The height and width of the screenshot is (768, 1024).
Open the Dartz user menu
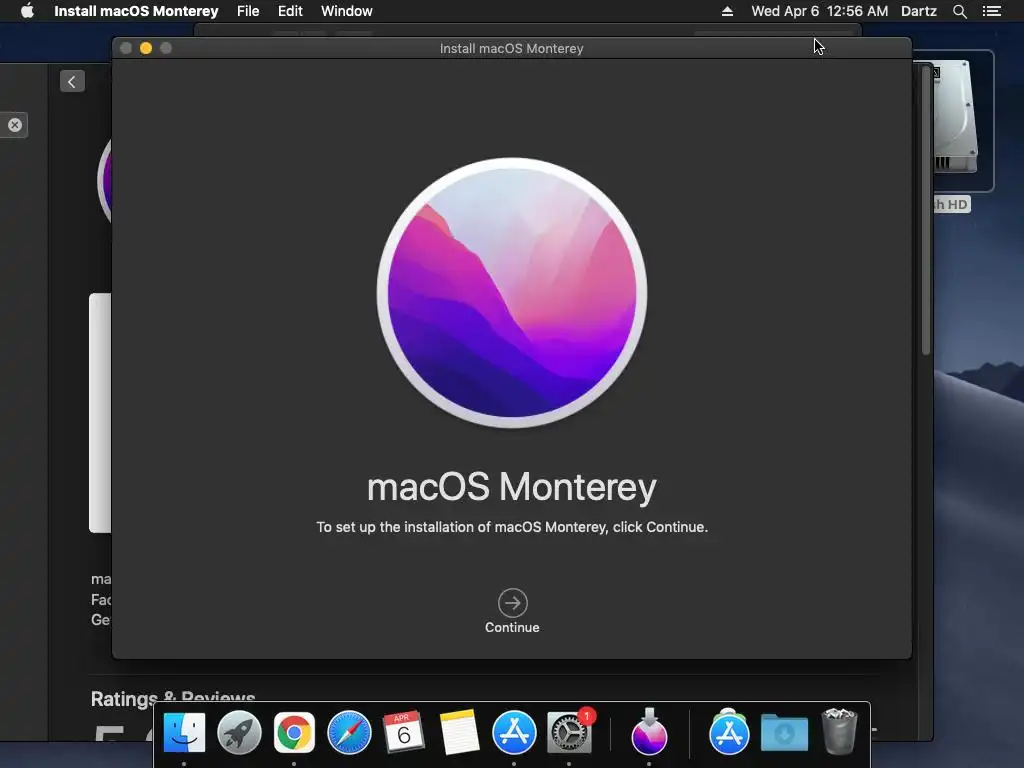919,11
